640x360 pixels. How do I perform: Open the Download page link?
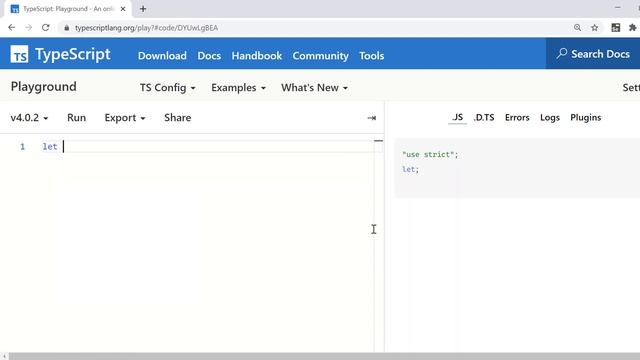coord(162,56)
